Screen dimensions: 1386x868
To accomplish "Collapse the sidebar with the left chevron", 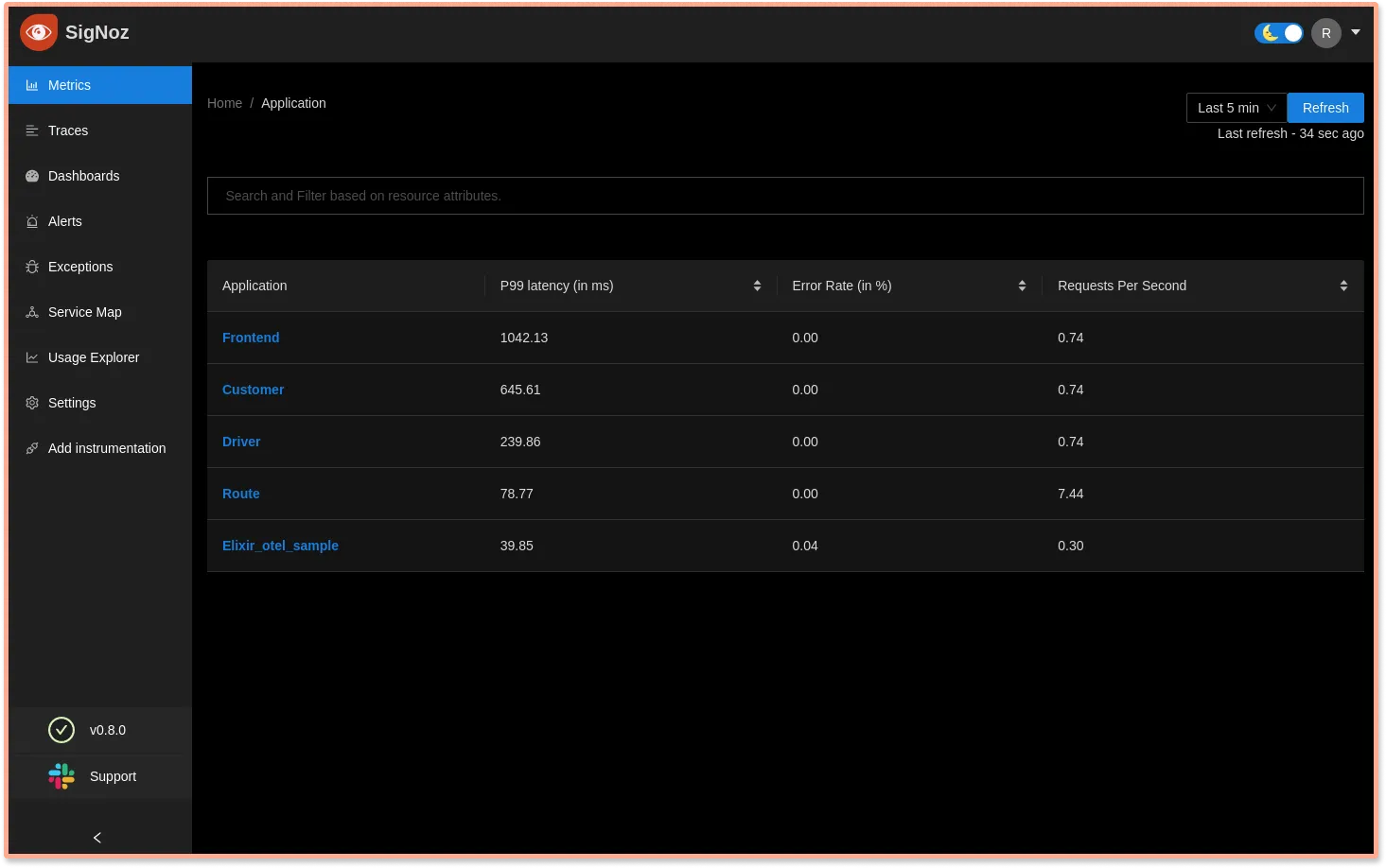I will tap(97, 838).
